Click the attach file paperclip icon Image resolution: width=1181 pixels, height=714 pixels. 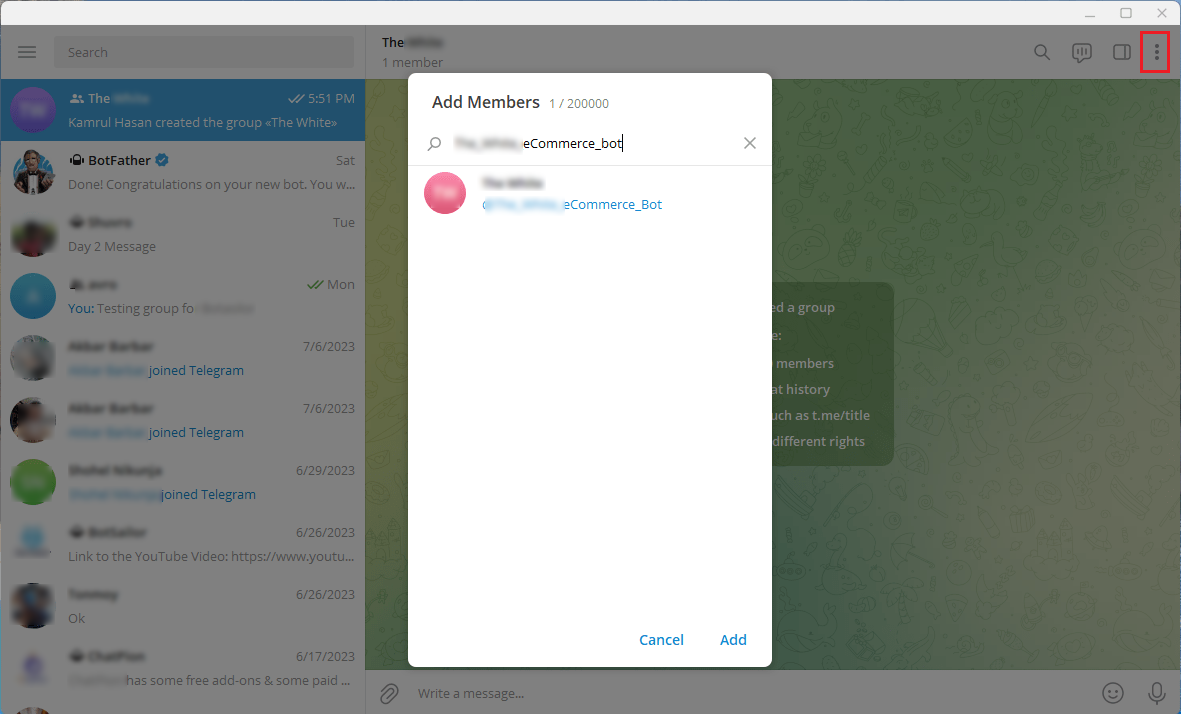pos(389,693)
